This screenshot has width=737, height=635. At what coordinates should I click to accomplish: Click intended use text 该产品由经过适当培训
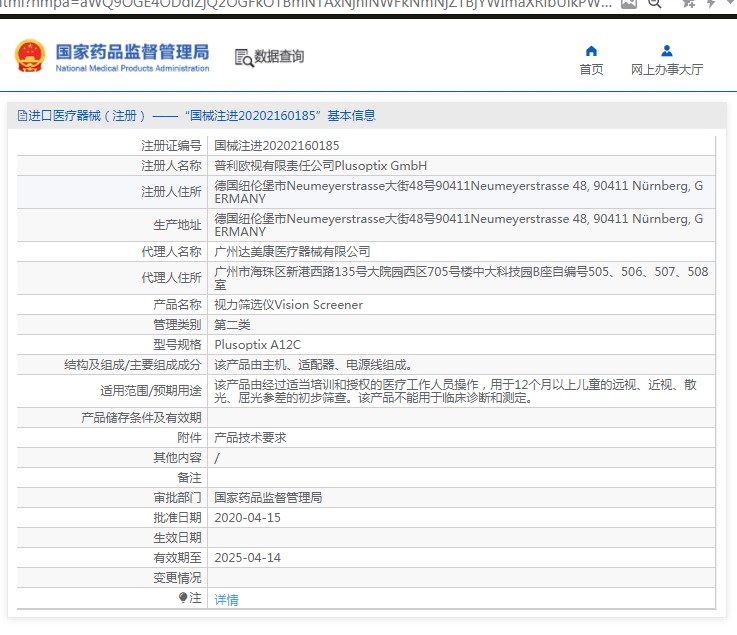coord(455,391)
